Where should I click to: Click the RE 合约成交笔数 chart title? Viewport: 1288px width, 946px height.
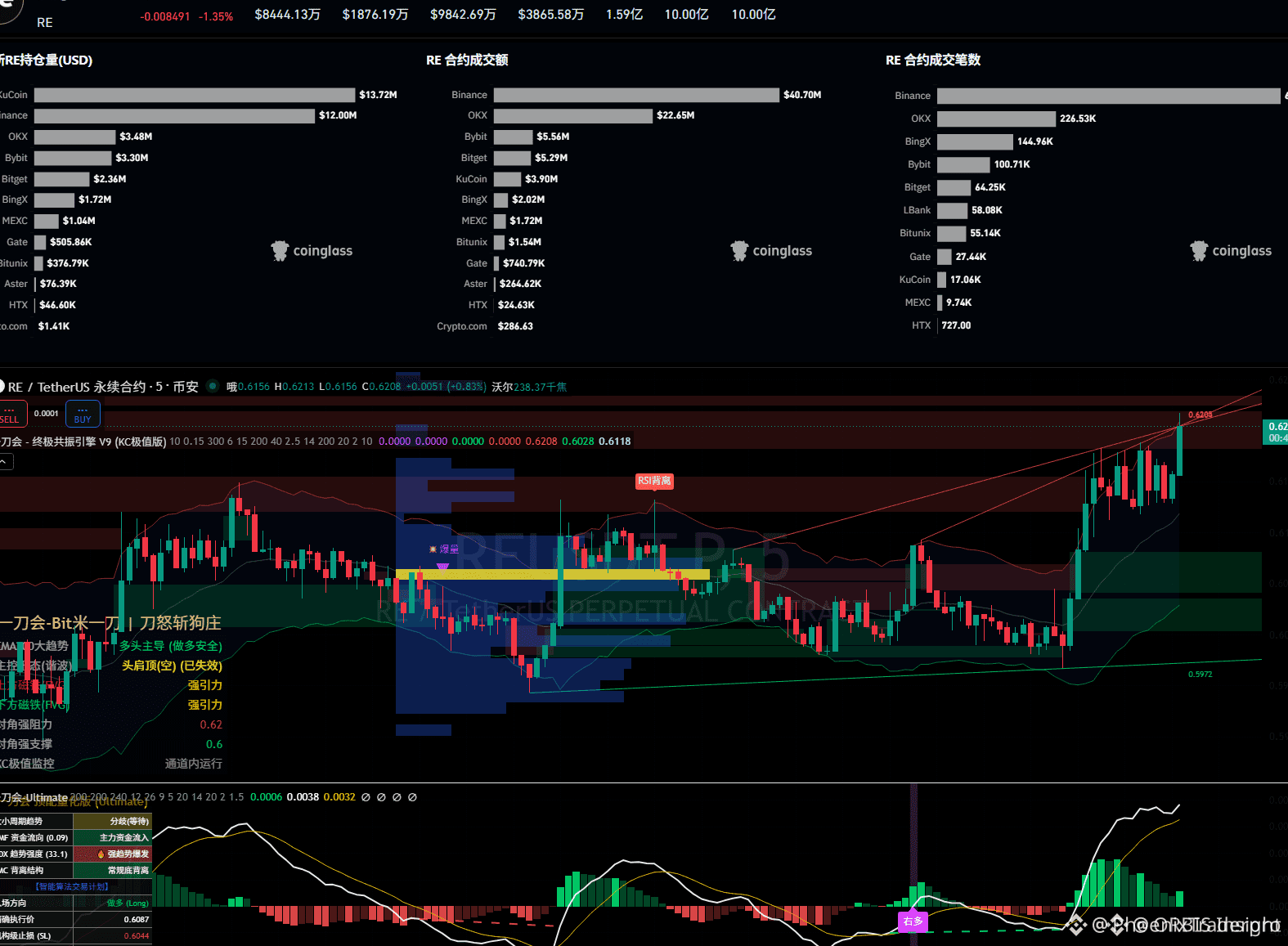tap(933, 60)
